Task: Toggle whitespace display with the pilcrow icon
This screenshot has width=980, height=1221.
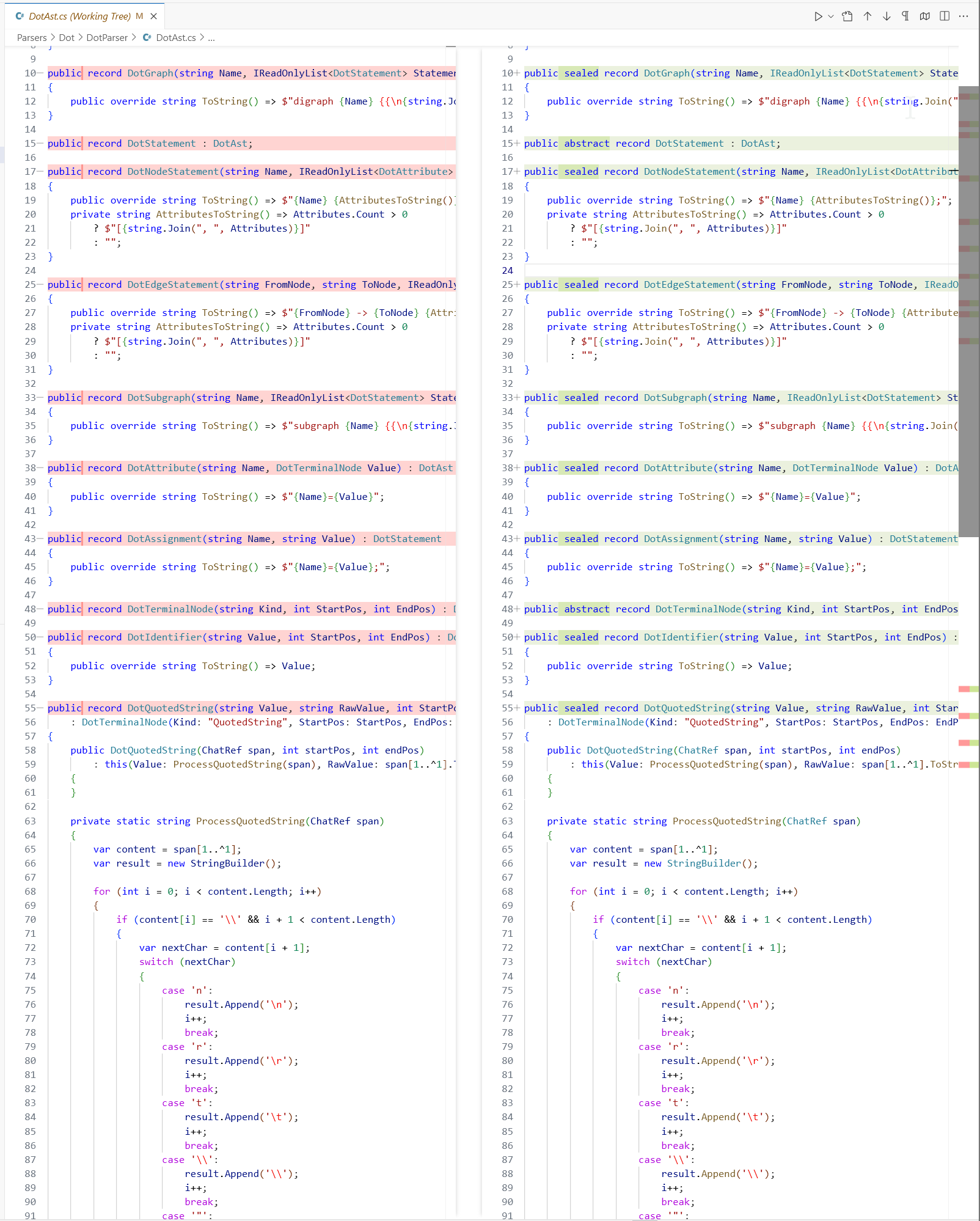Action: (905, 16)
